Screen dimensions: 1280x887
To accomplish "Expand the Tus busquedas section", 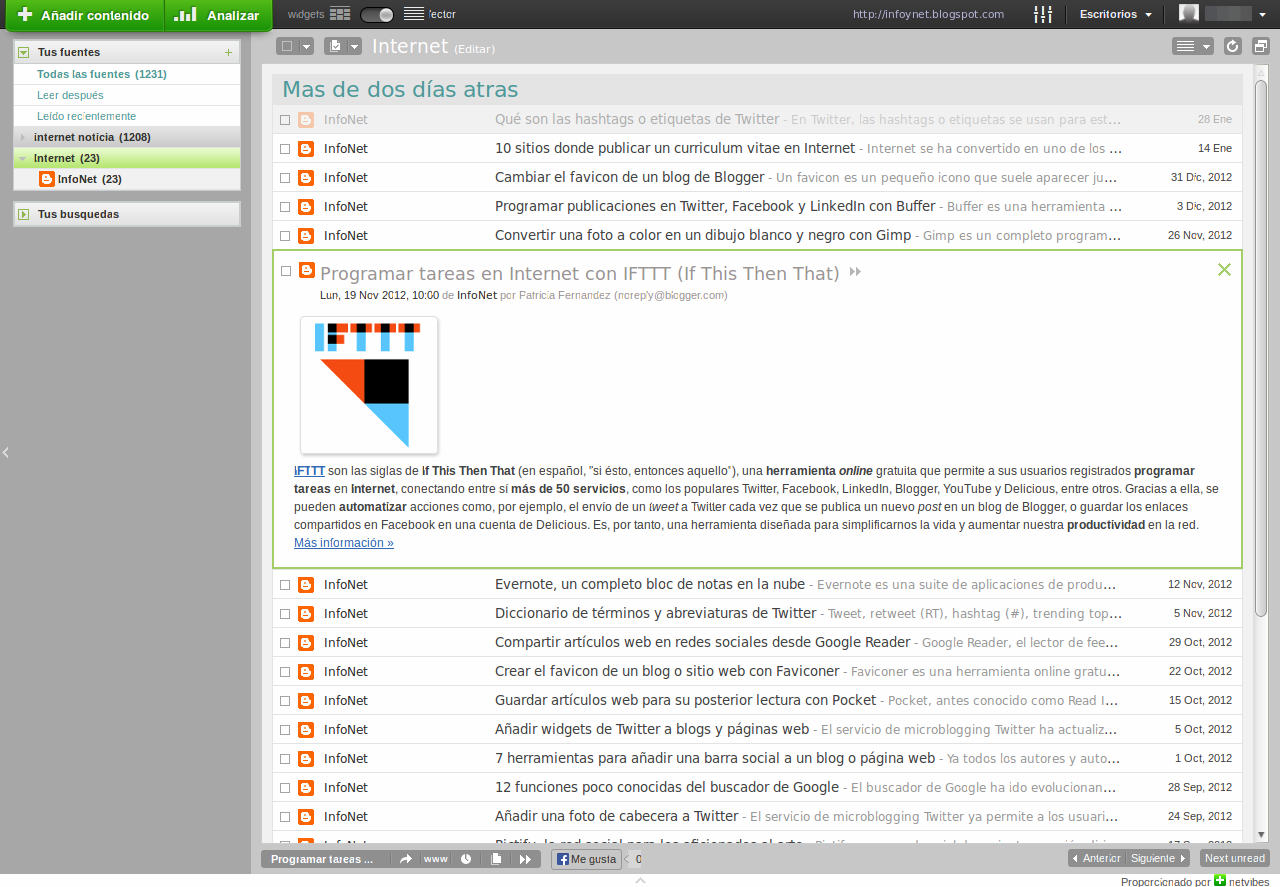I will [24, 214].
